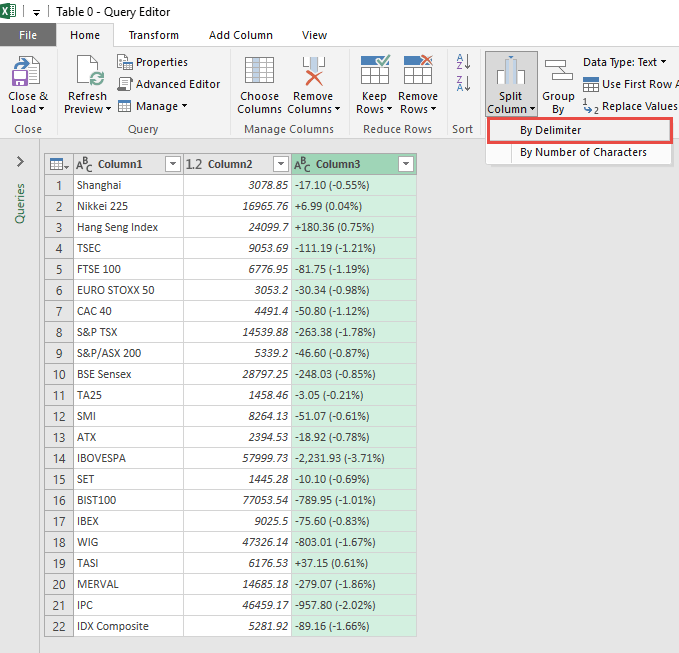
Task: Open the Split Column dropdown arrow
Action: pos(533,109)
